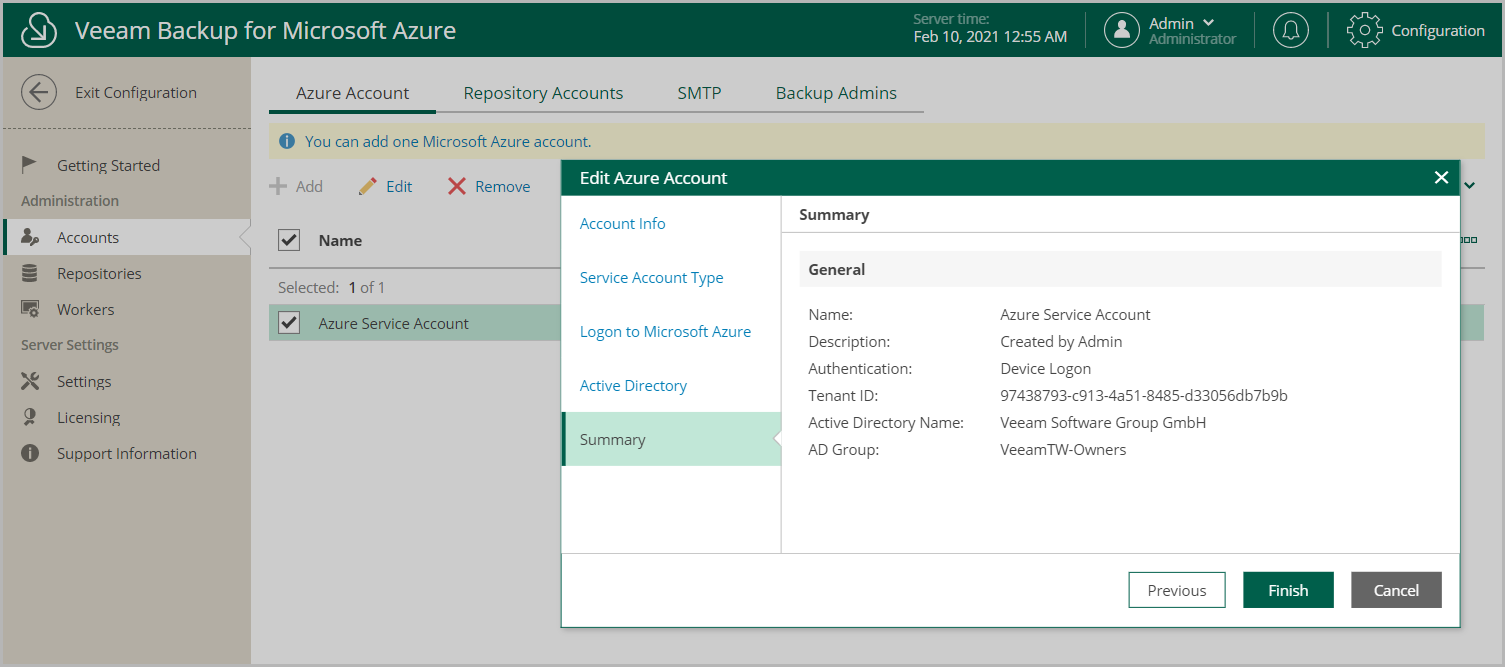
Task: Click the info icon in the yellow banner
Action: coord(287,141)
